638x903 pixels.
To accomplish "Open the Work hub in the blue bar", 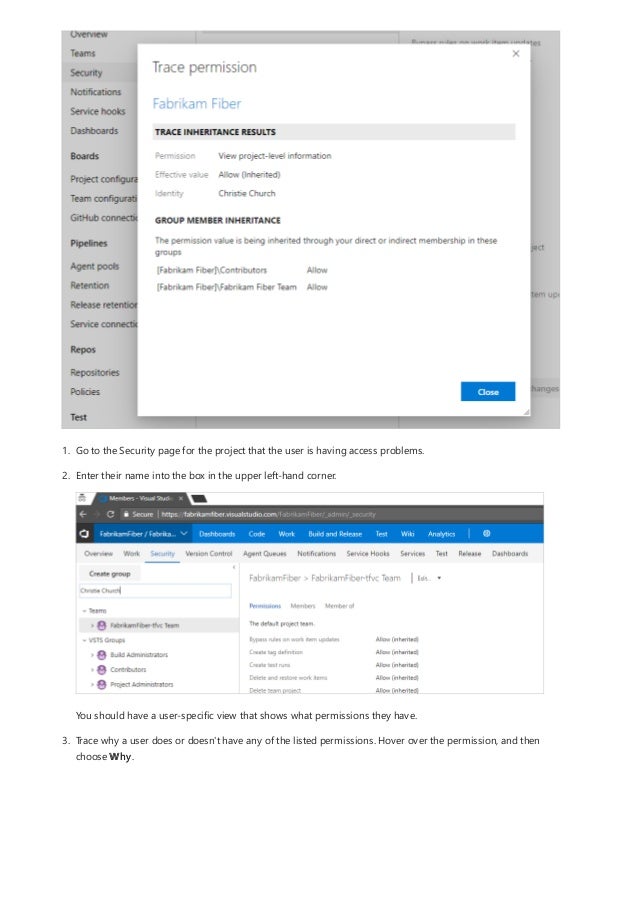I will point(287,534).
